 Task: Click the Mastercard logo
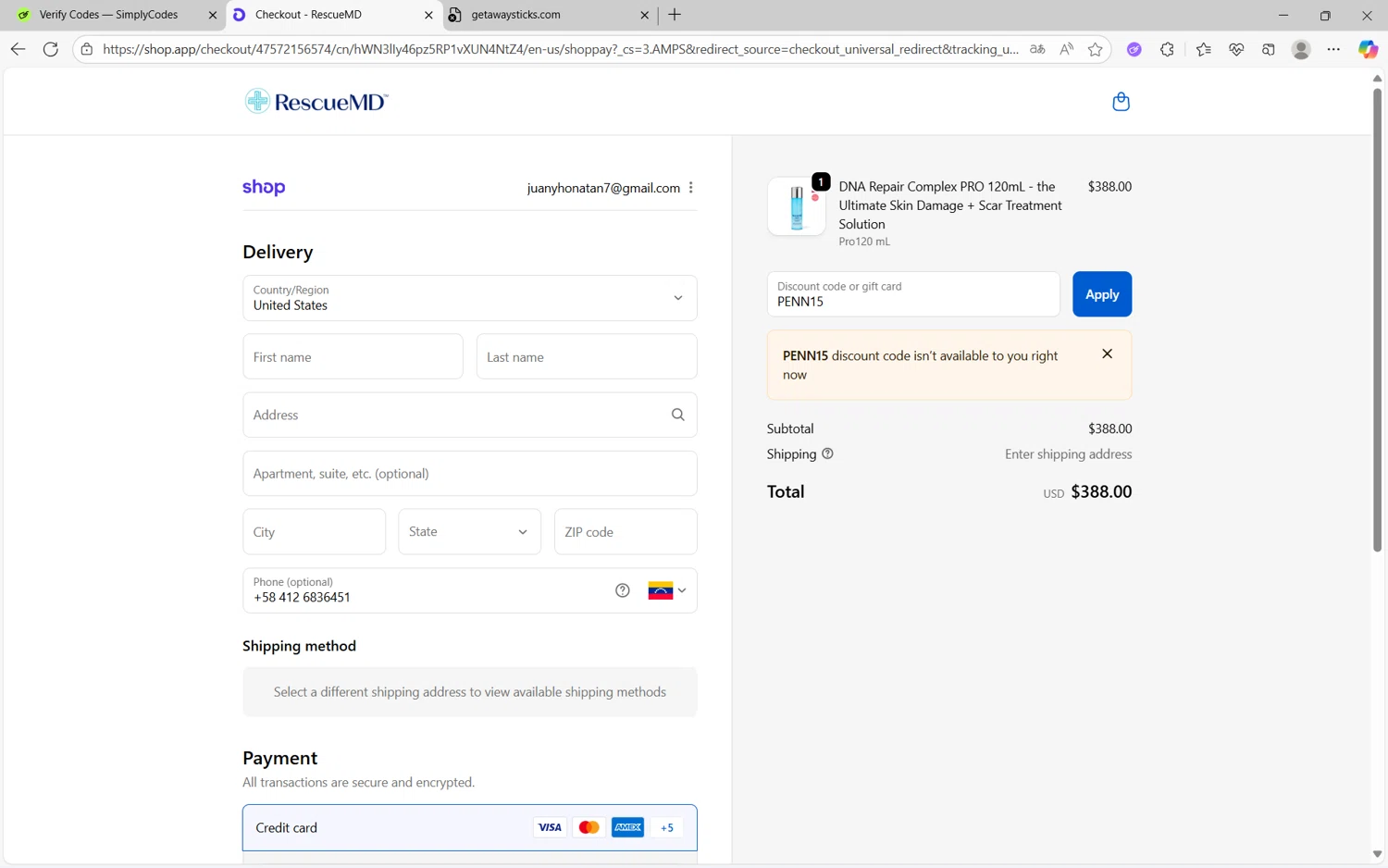click(x=589, y=827)
